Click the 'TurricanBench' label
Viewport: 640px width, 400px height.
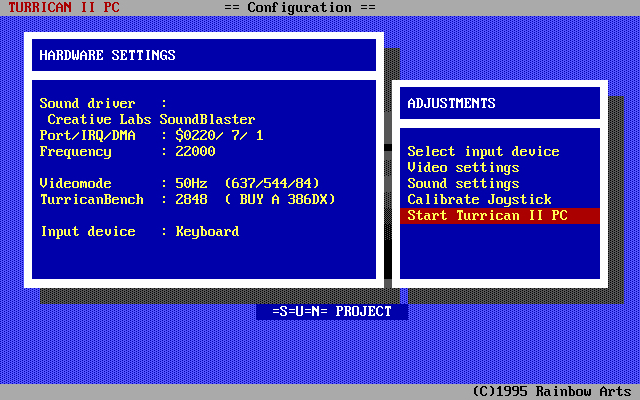click(91, 200)
